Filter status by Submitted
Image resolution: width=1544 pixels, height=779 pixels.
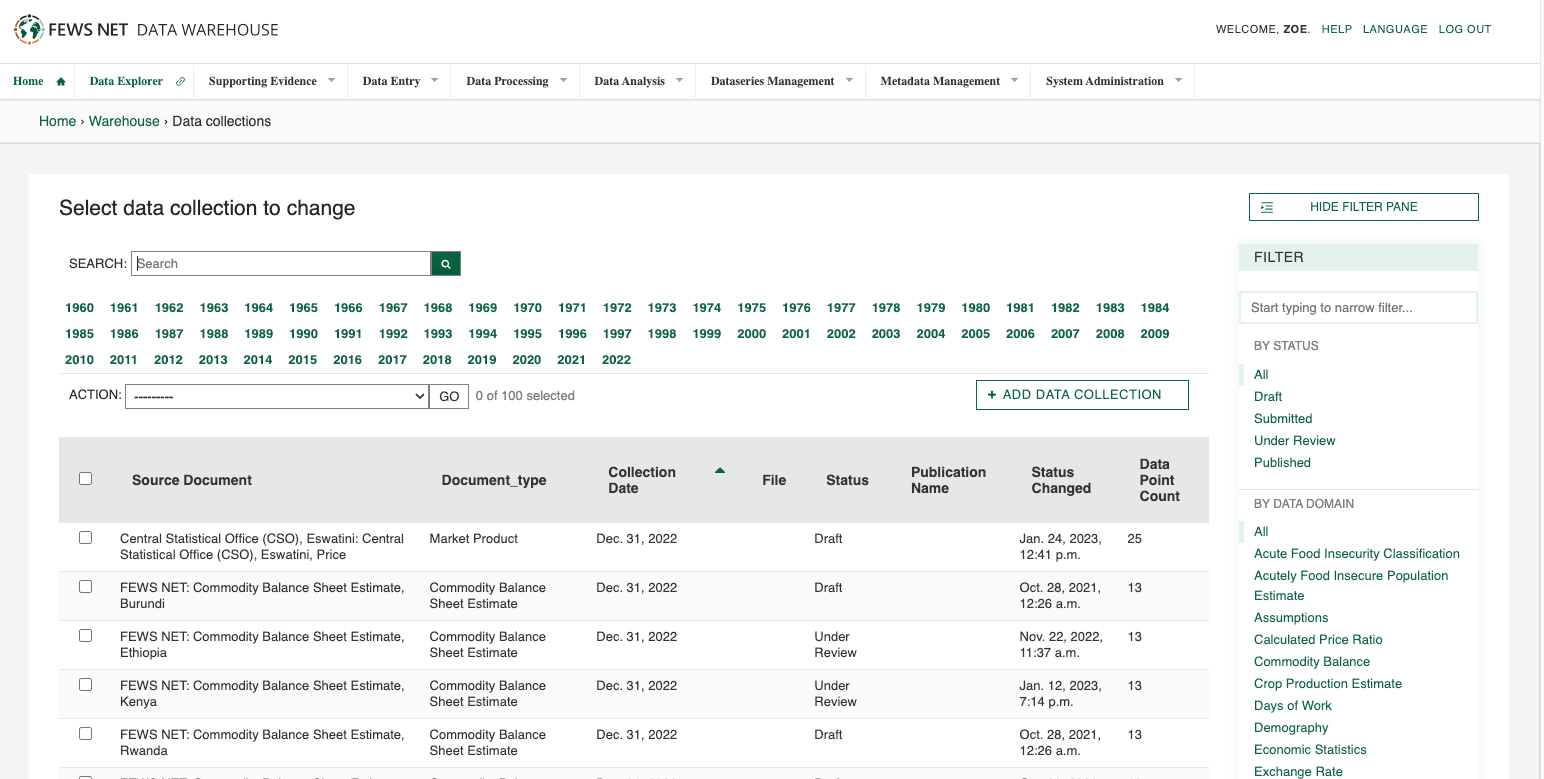coord(1283,419)
